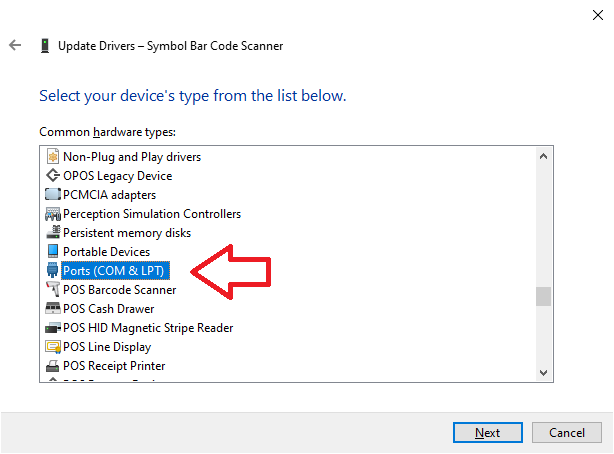The height and width of the screenshot is (454, 614).
Task: Select Non-Plug and Play drivers text
Action: (132, 157)
